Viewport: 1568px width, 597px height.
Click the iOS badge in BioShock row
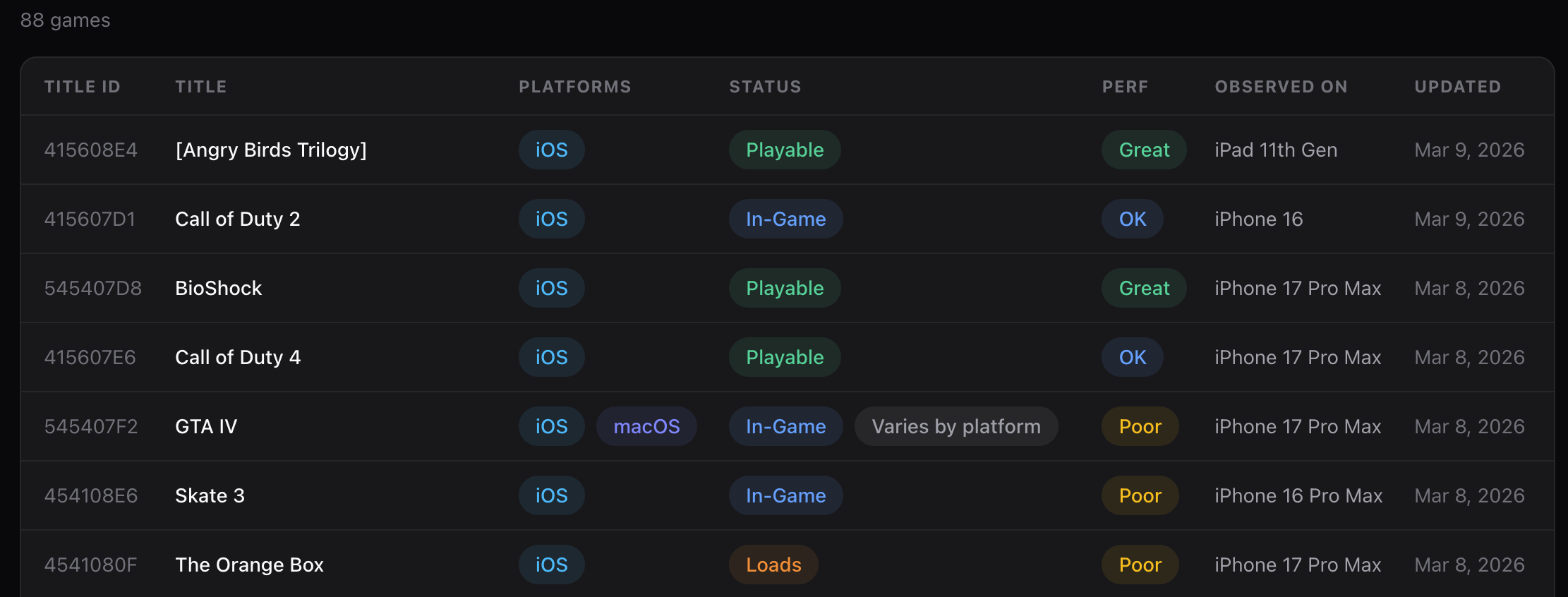(x=551, y=288)
